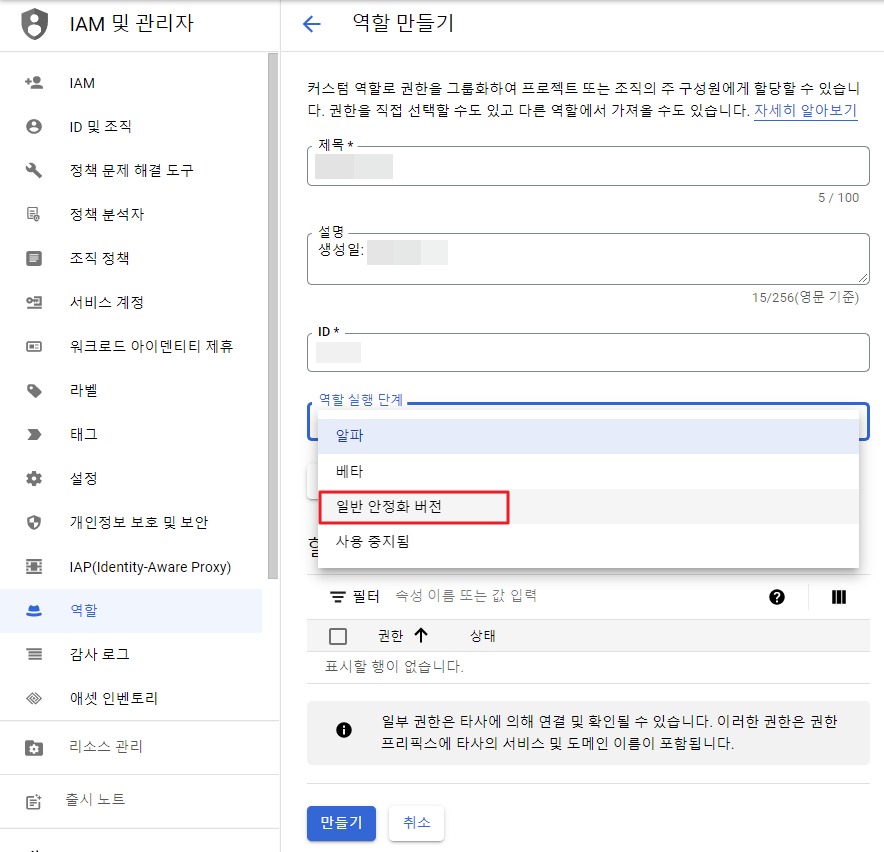Click the 속성 이름 또는 값 입력 filter field
The image size is (884, 852).
tap(560, 597)
